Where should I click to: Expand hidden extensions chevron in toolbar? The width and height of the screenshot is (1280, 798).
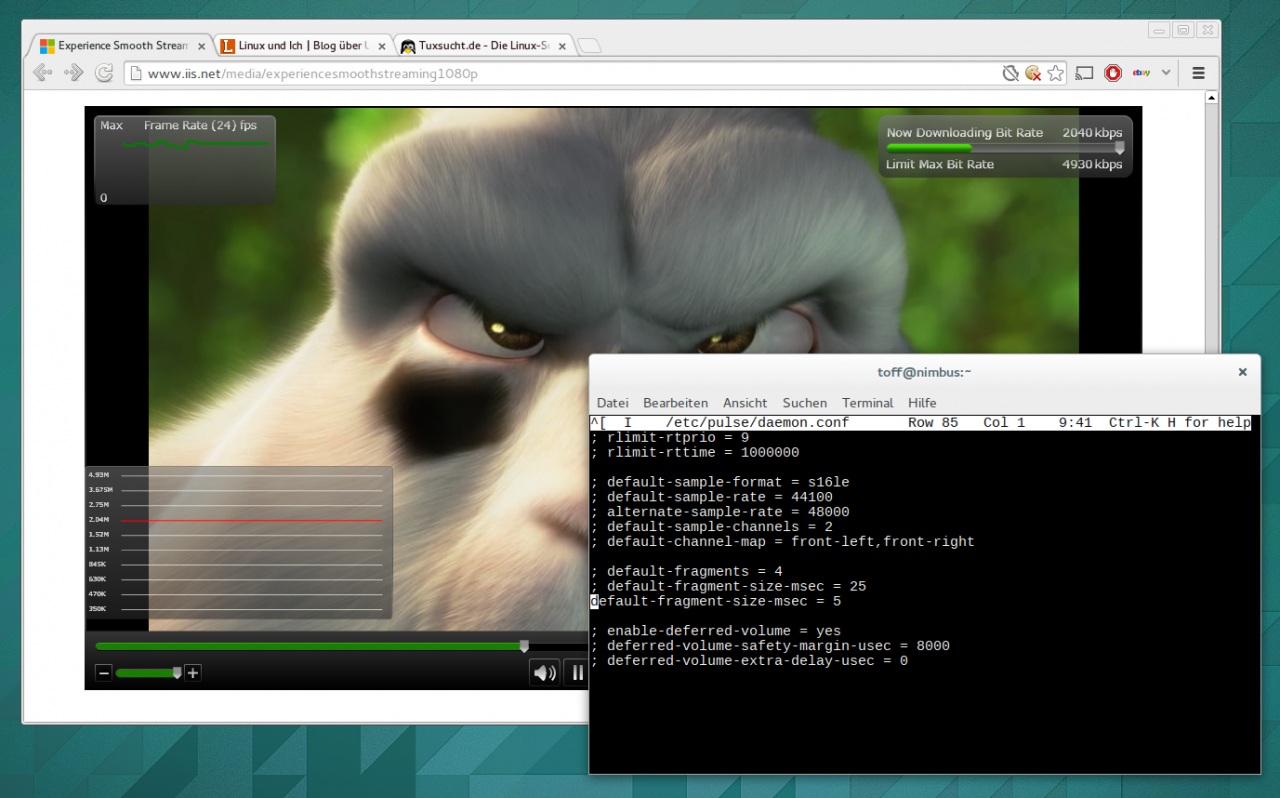tap(1166, 73)
